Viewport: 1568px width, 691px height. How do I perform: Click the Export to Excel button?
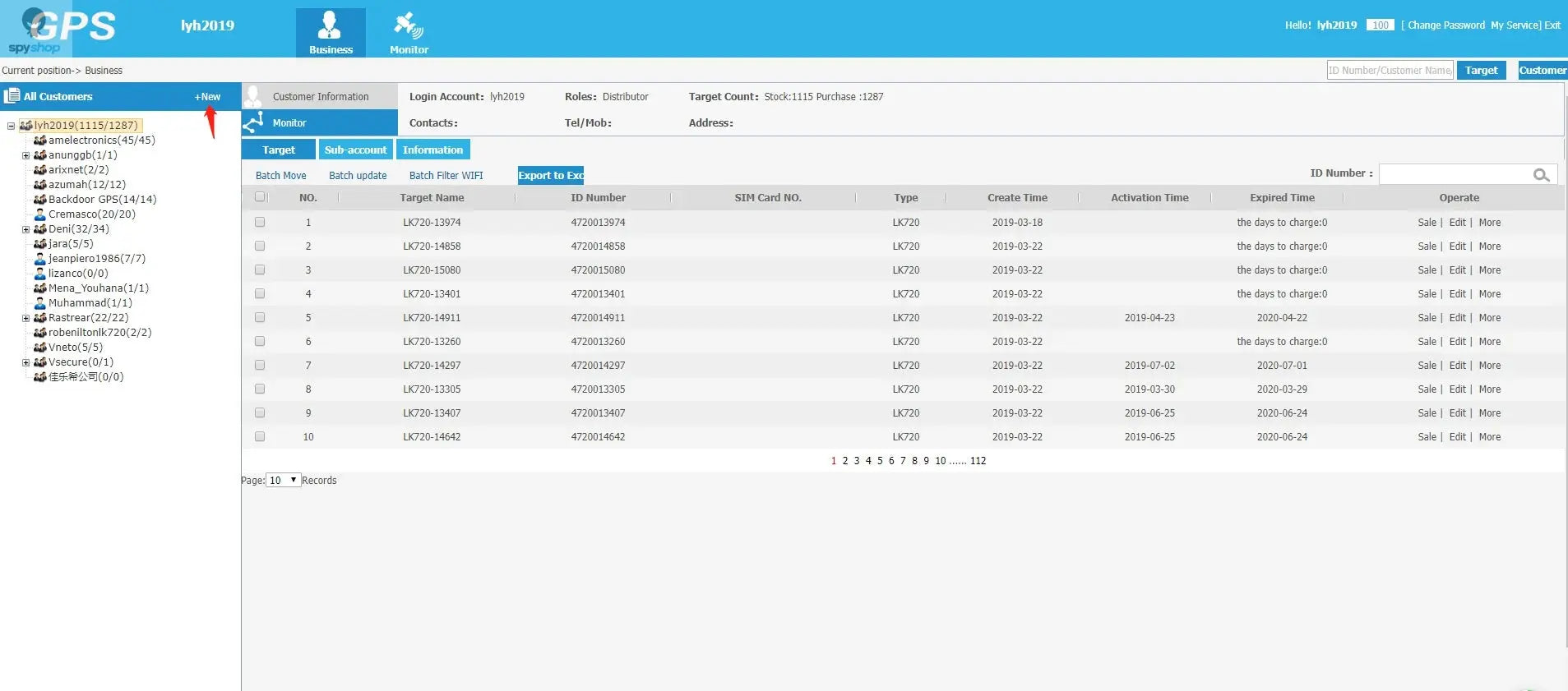pyautogui.click(x=550, y=175)
